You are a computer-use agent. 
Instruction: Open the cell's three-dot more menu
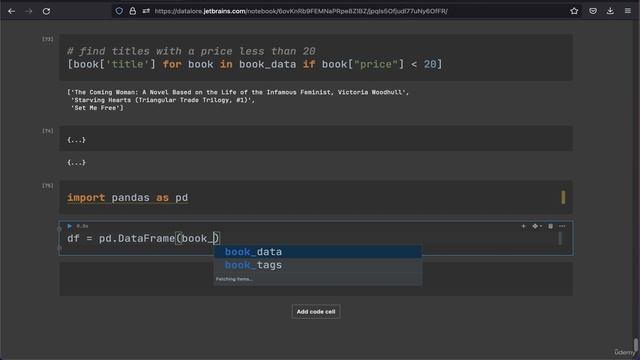[x=562, y=226]
